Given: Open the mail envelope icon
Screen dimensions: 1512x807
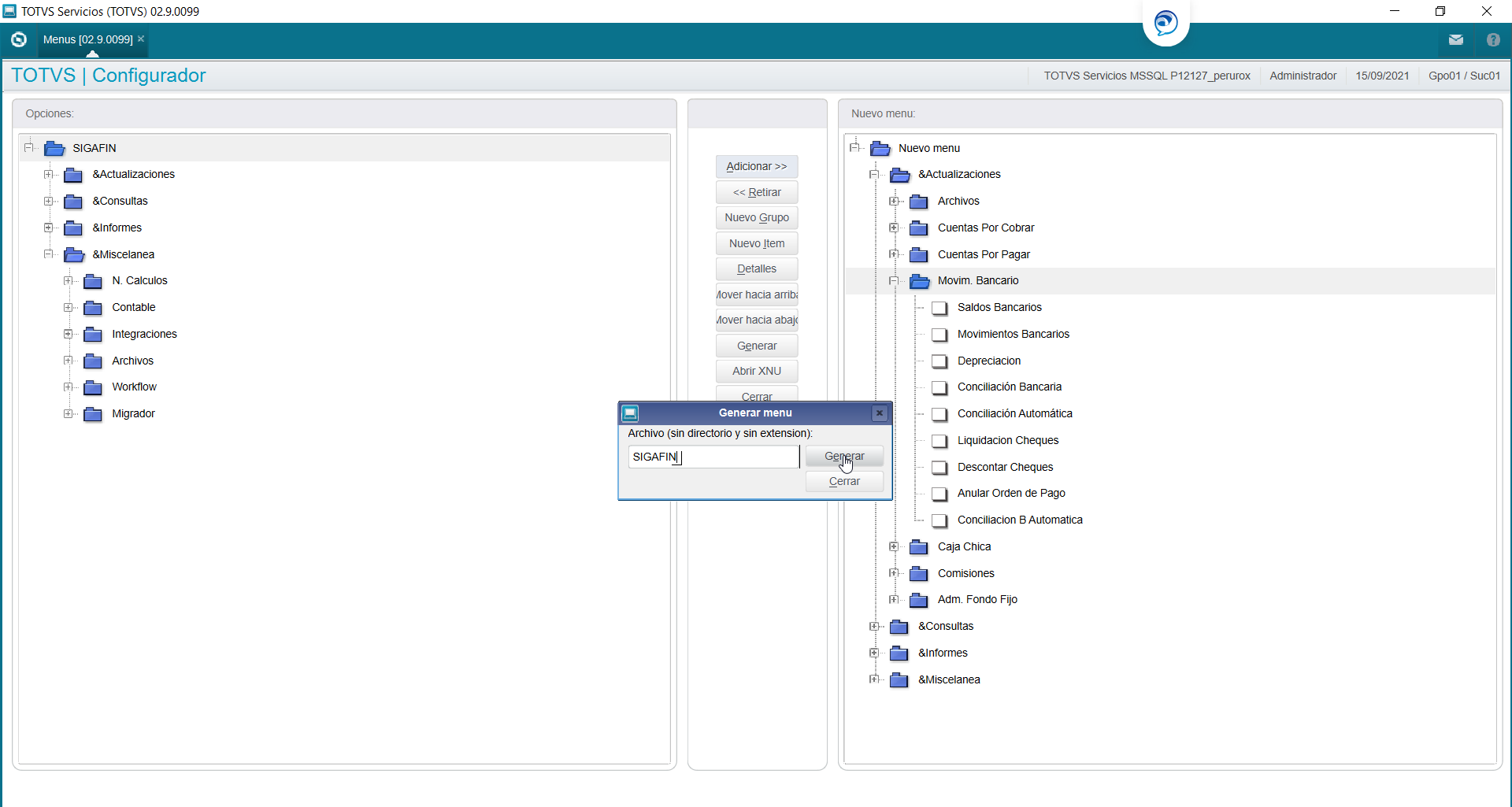Looking at the screenshot, I should 1455,40.
